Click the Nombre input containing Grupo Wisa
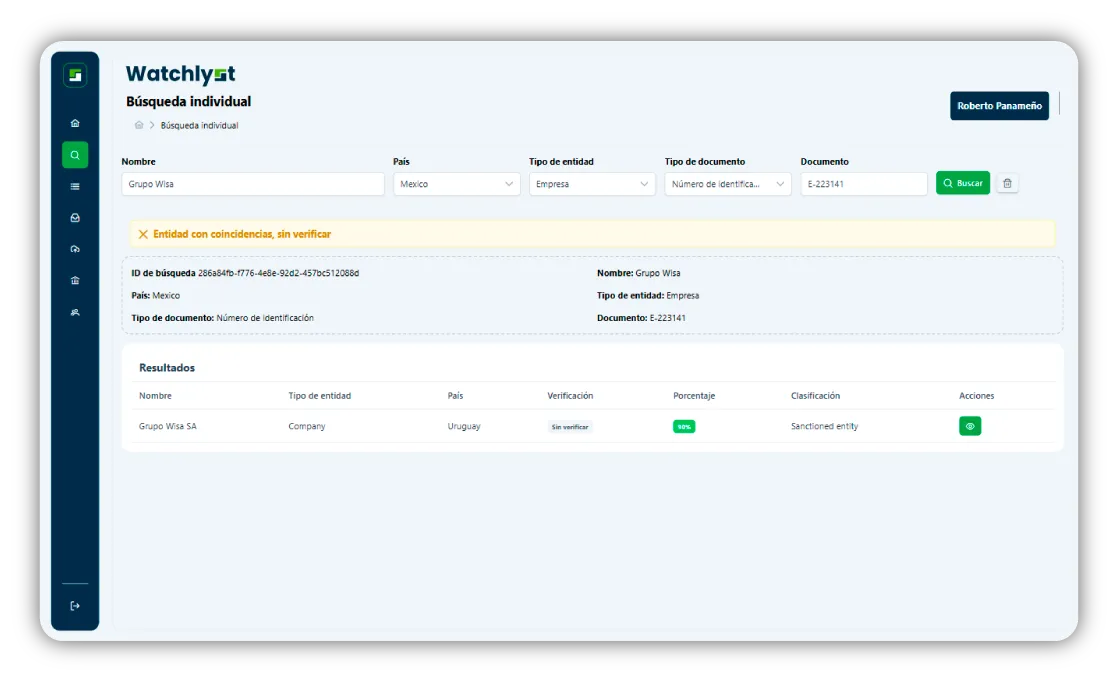This screenshot has width=1117, height=682. pos(252,183)
